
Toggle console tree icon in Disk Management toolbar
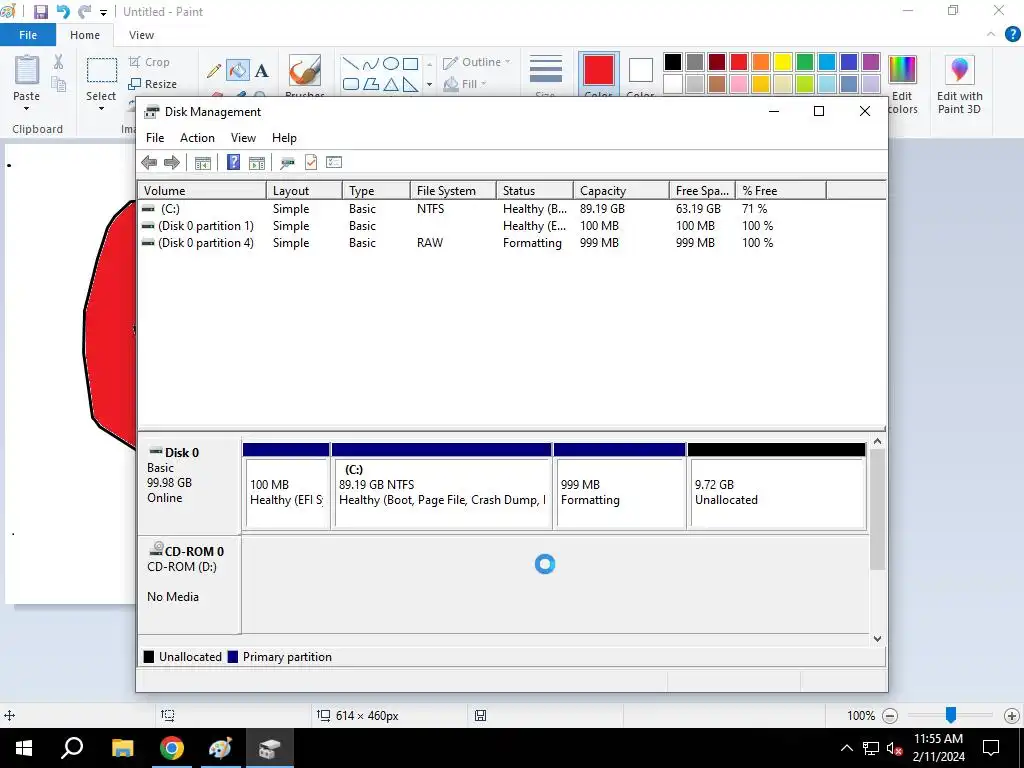point(202,163)
